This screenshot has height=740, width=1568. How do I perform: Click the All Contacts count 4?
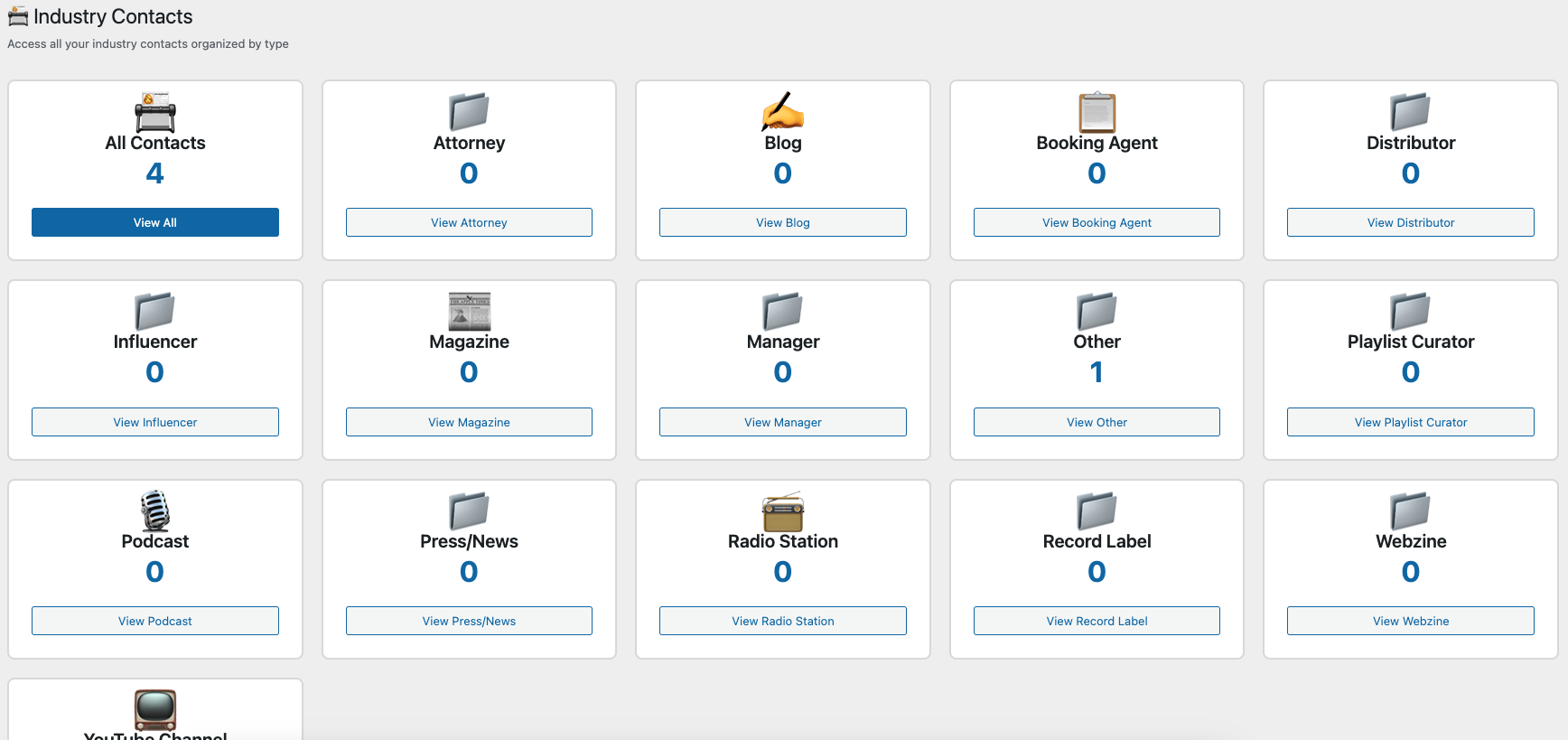155,173
